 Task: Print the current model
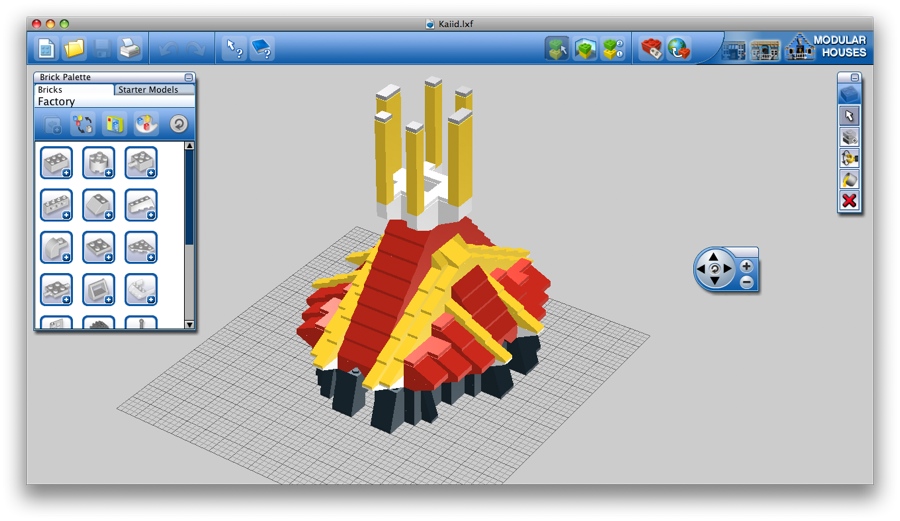[130, 49]
